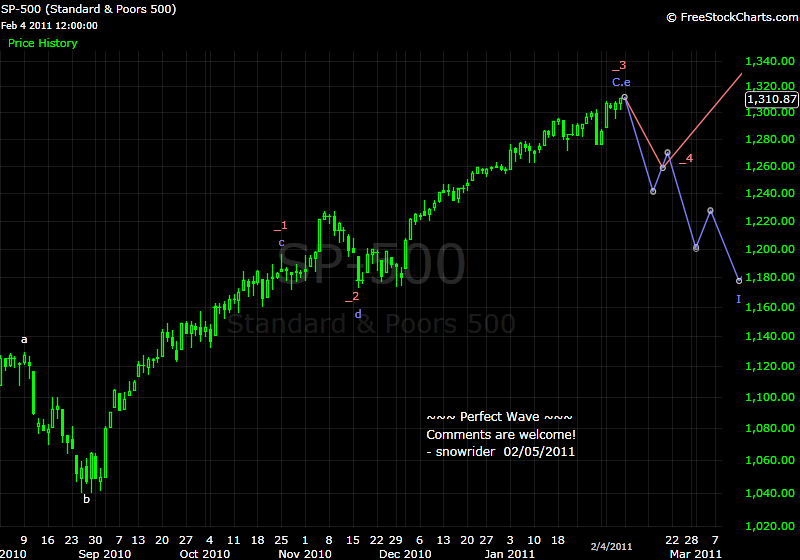800x560 pixels.
Task: Select the red _4 wave label
Action: tap(686, 159)
